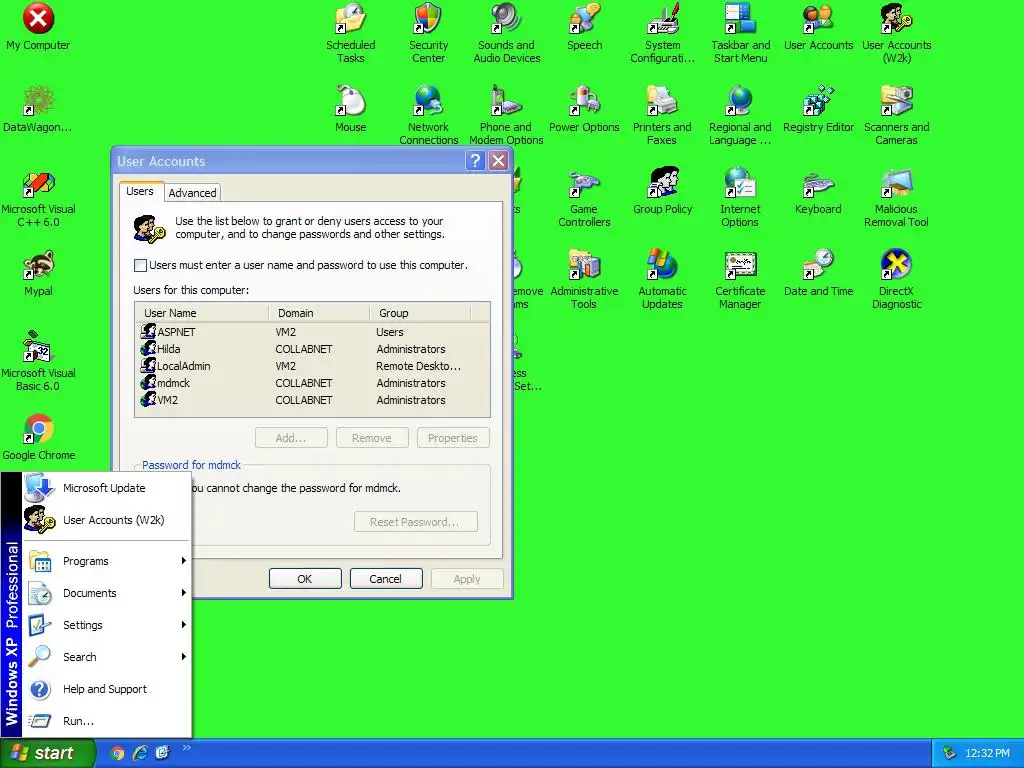Expand the Search submenu
Viewport: 1024px width, 768px height.
click(x=108, y=657)
